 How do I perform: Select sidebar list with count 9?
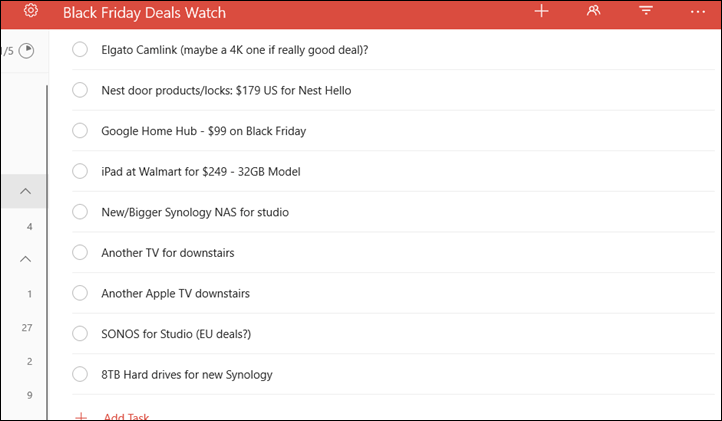29,395
